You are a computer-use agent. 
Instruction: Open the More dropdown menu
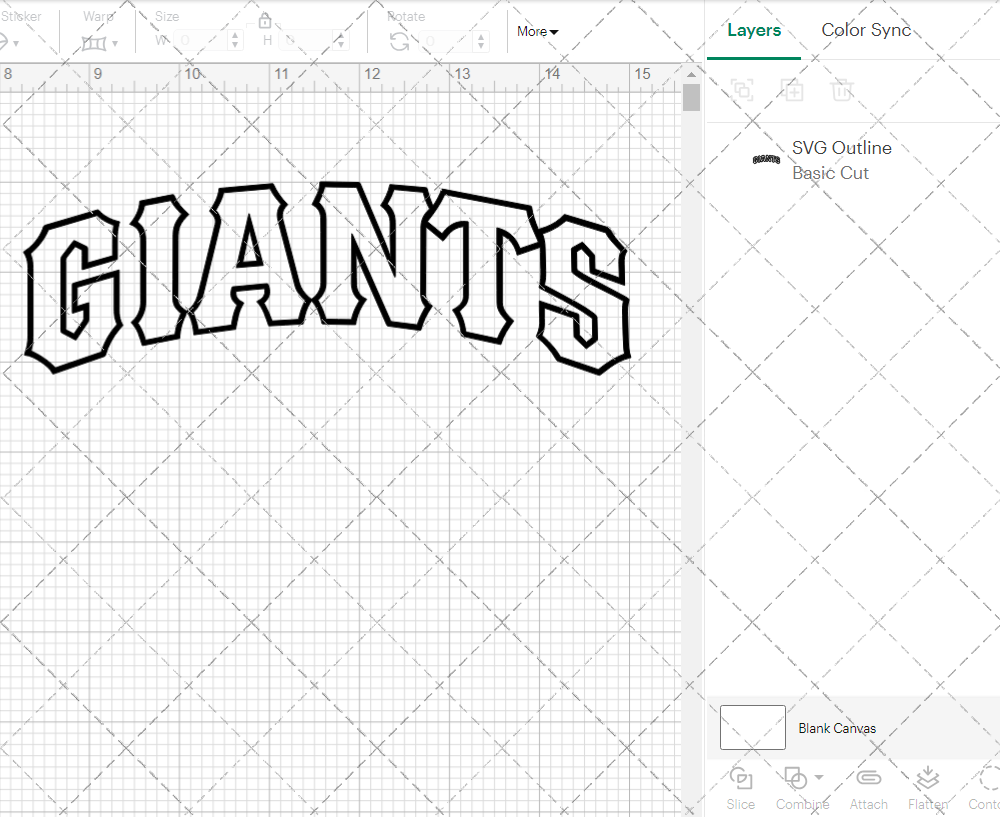coord(537,31)
